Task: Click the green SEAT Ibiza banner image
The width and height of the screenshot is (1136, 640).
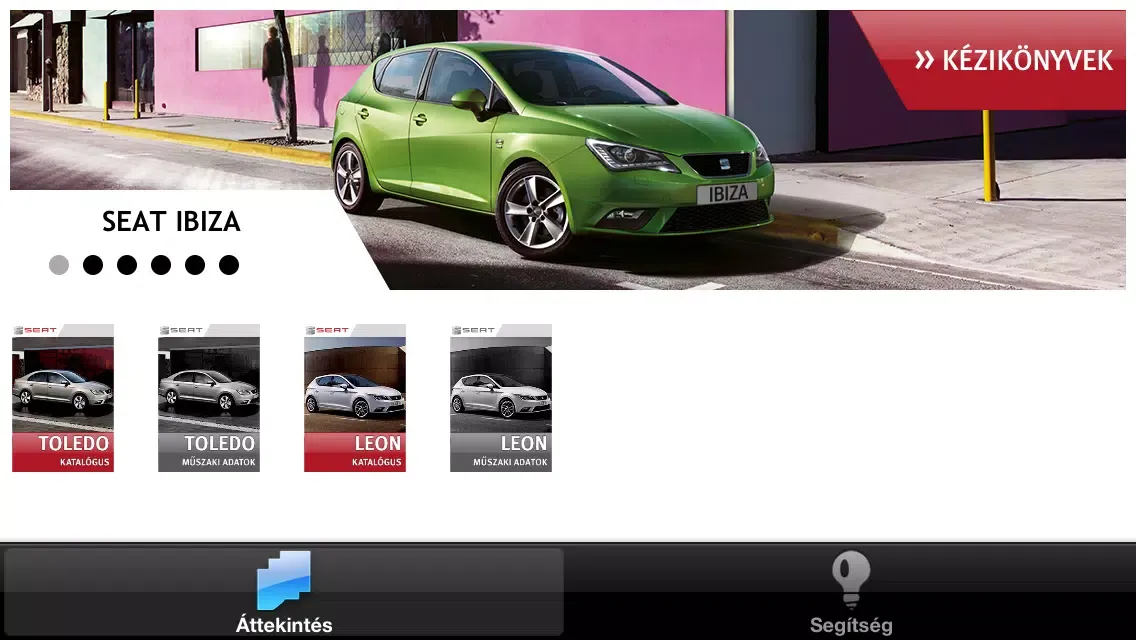Action: [x=568, y=150]
